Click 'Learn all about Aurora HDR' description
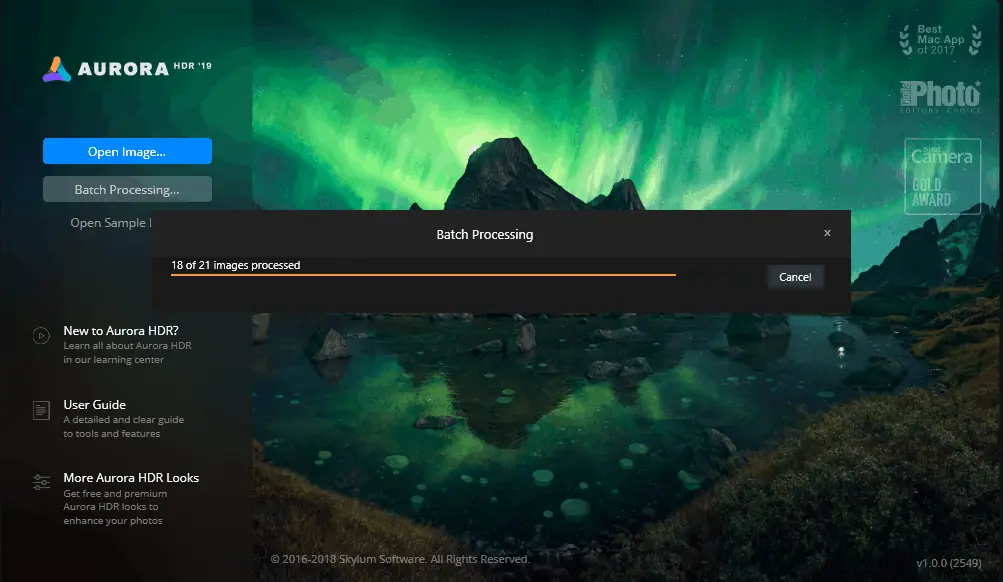This screenshot has width=1003, height=582. pyautogui.click(x=127, y=352)
